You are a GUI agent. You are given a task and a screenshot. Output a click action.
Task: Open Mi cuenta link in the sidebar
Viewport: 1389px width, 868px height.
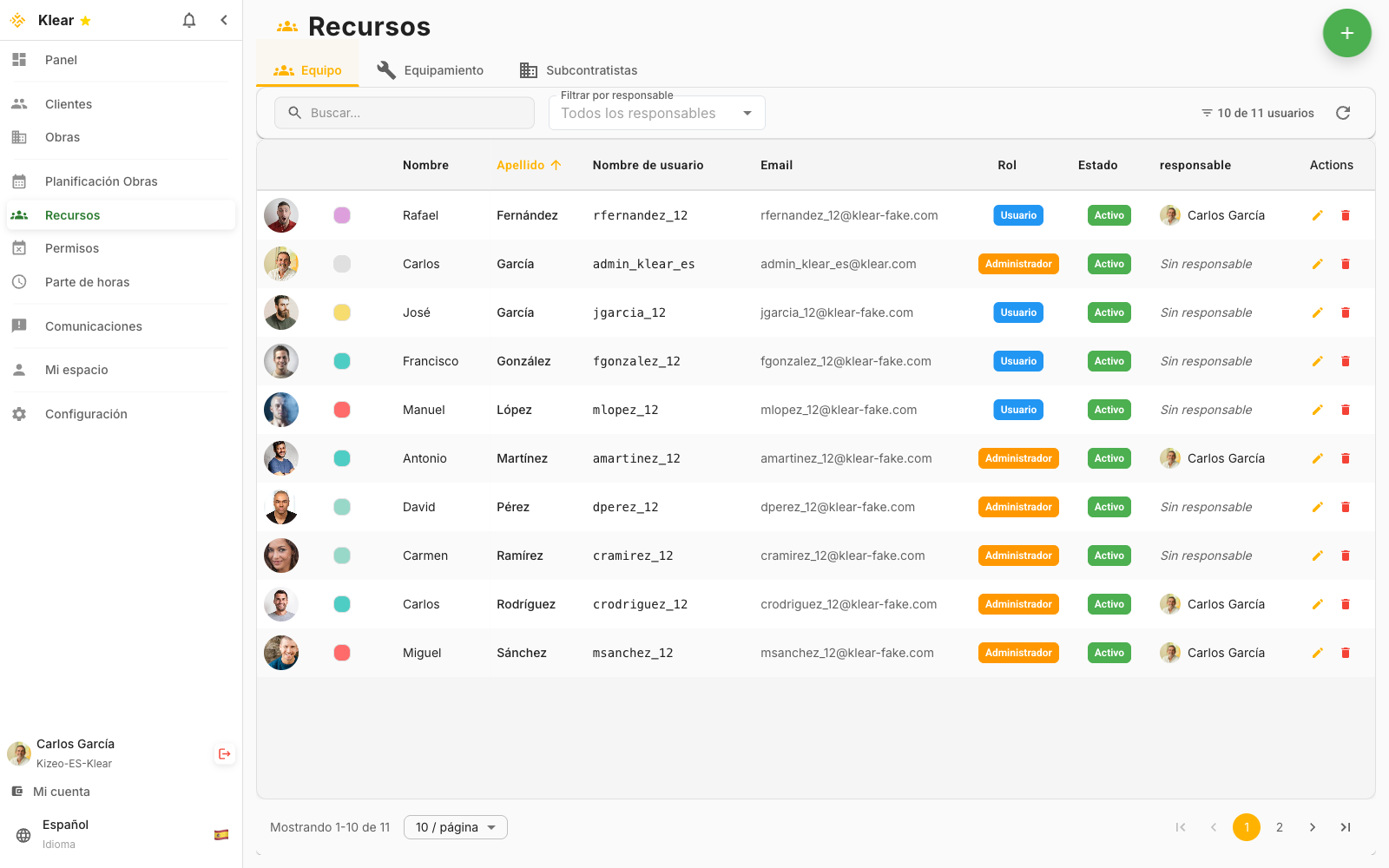(x=61, y=792)
